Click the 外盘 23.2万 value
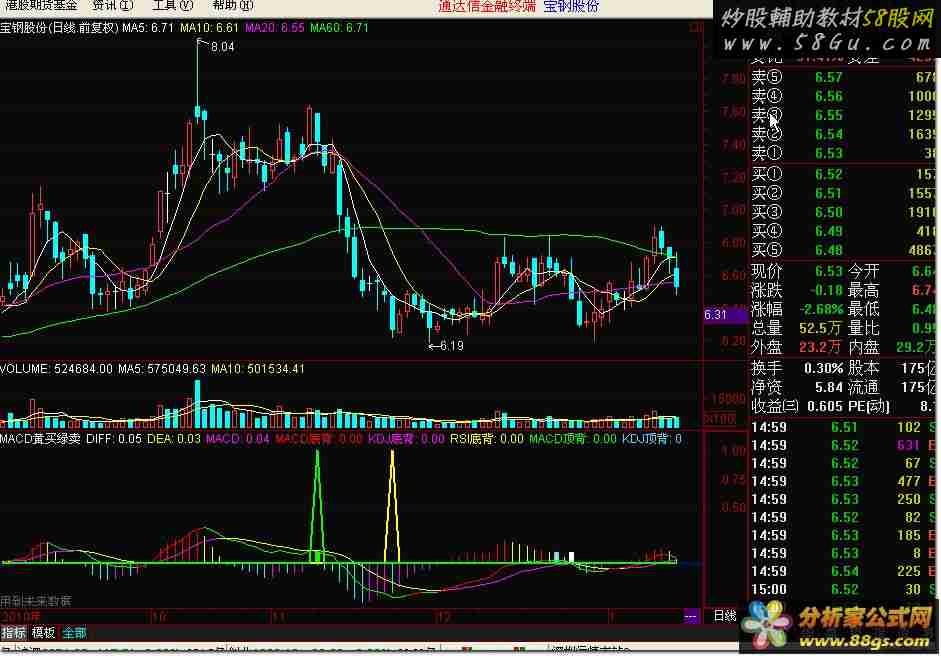This screenshot has height=656, width=941. pyautogui.click(x=821, y=348)
